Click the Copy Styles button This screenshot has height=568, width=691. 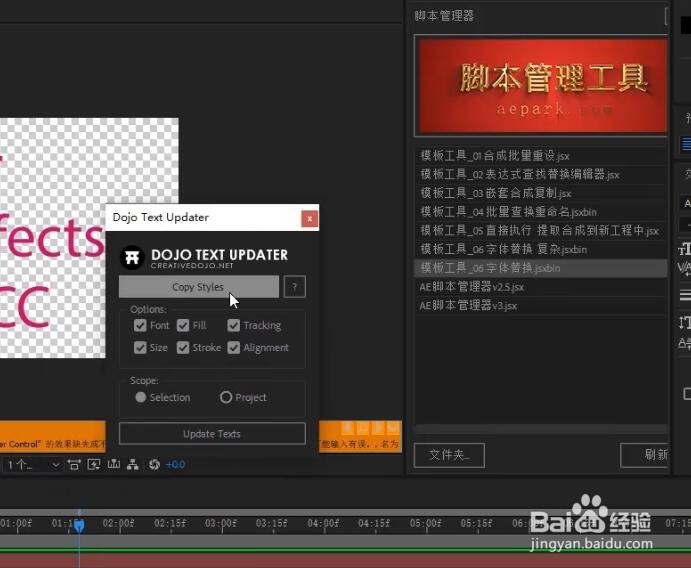click(x=199, y=287)
